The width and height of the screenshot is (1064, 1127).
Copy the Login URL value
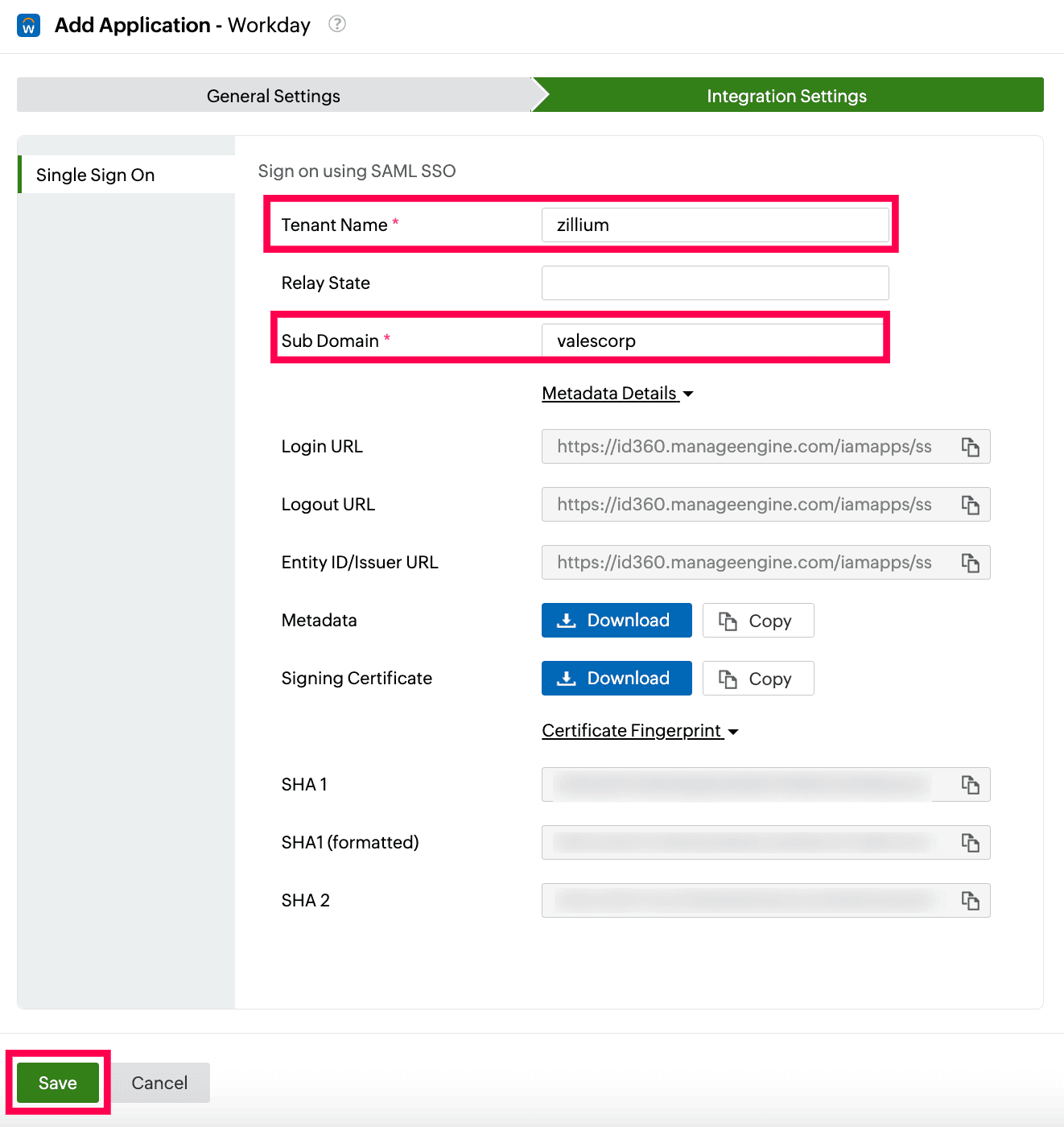coord(971,446)
